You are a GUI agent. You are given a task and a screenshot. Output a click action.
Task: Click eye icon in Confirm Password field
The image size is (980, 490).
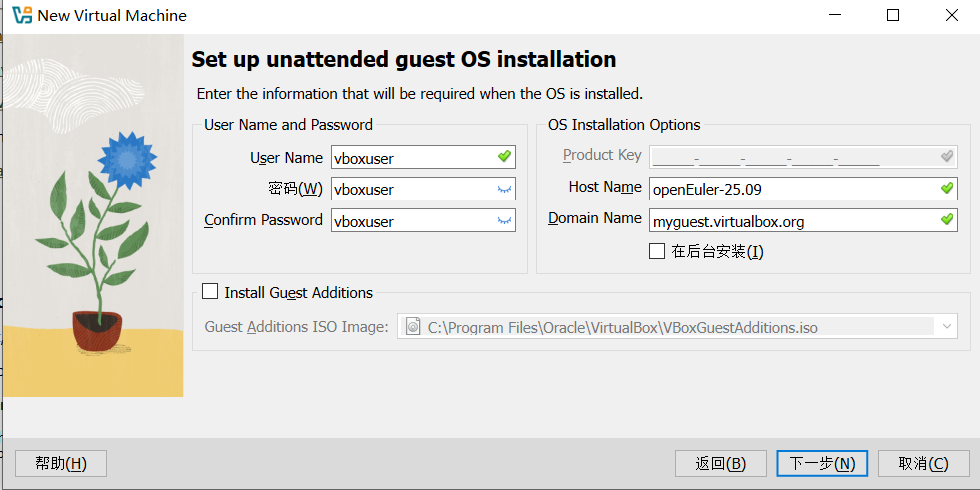coord(504,221)
